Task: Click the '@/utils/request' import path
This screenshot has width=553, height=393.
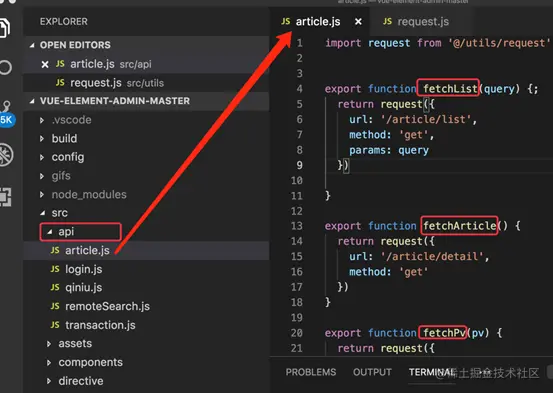Action: pyautogui.click(x=499, y=43)
